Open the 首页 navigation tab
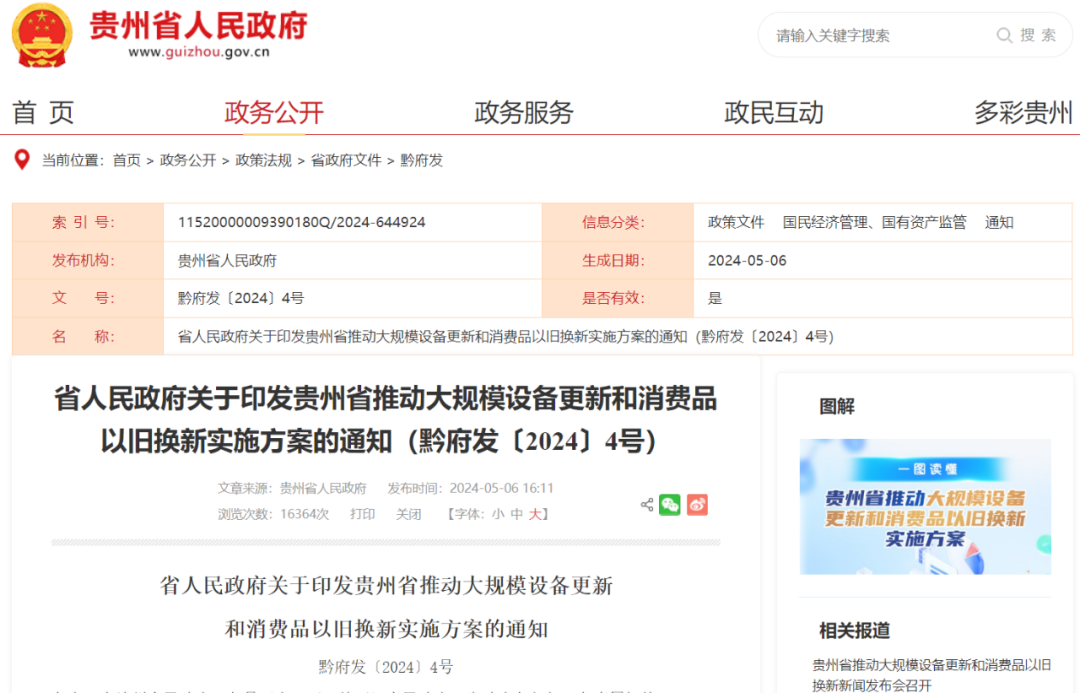 (43, 113)
